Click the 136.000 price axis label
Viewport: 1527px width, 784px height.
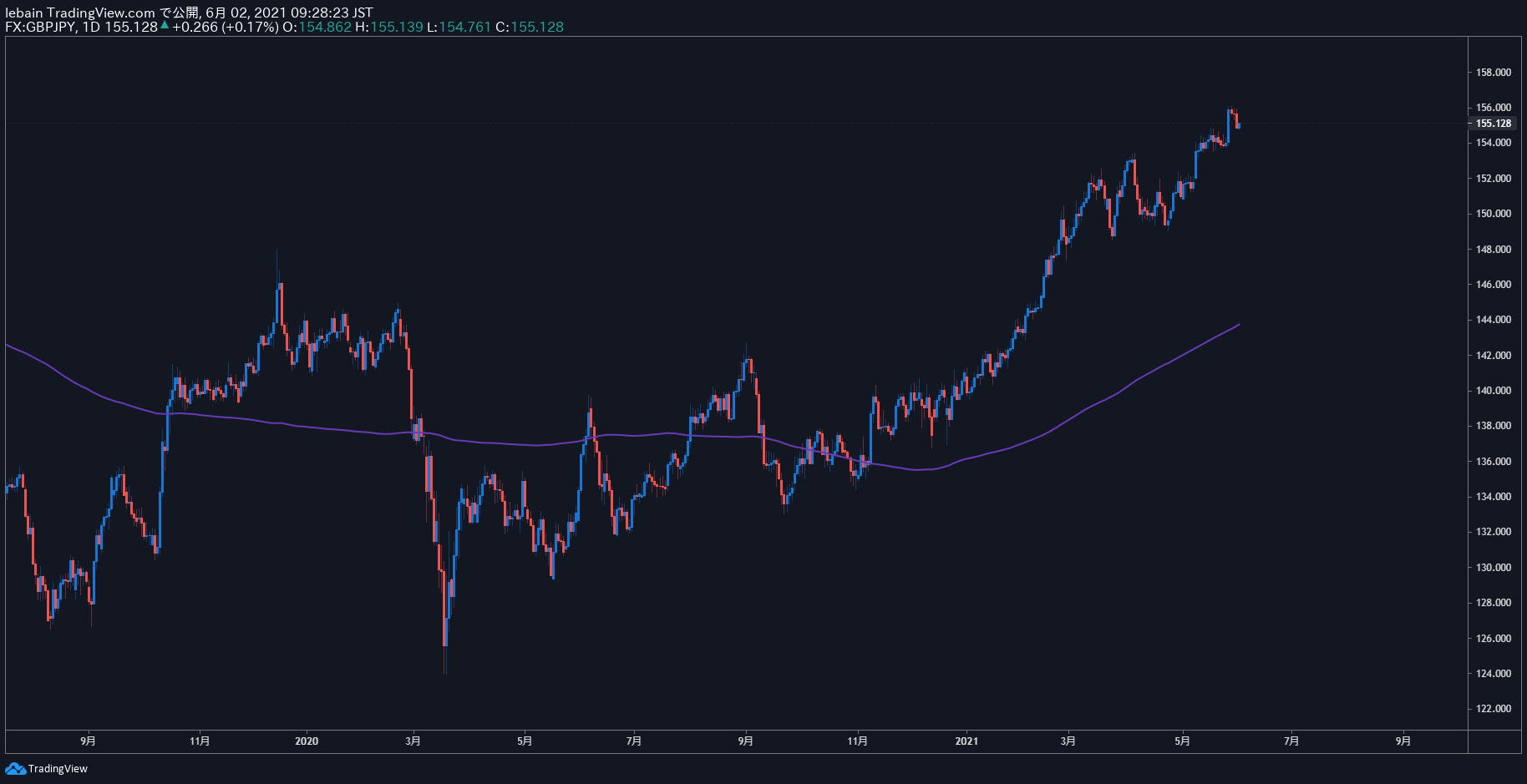pyautogui.click(x=1494, y=461)
